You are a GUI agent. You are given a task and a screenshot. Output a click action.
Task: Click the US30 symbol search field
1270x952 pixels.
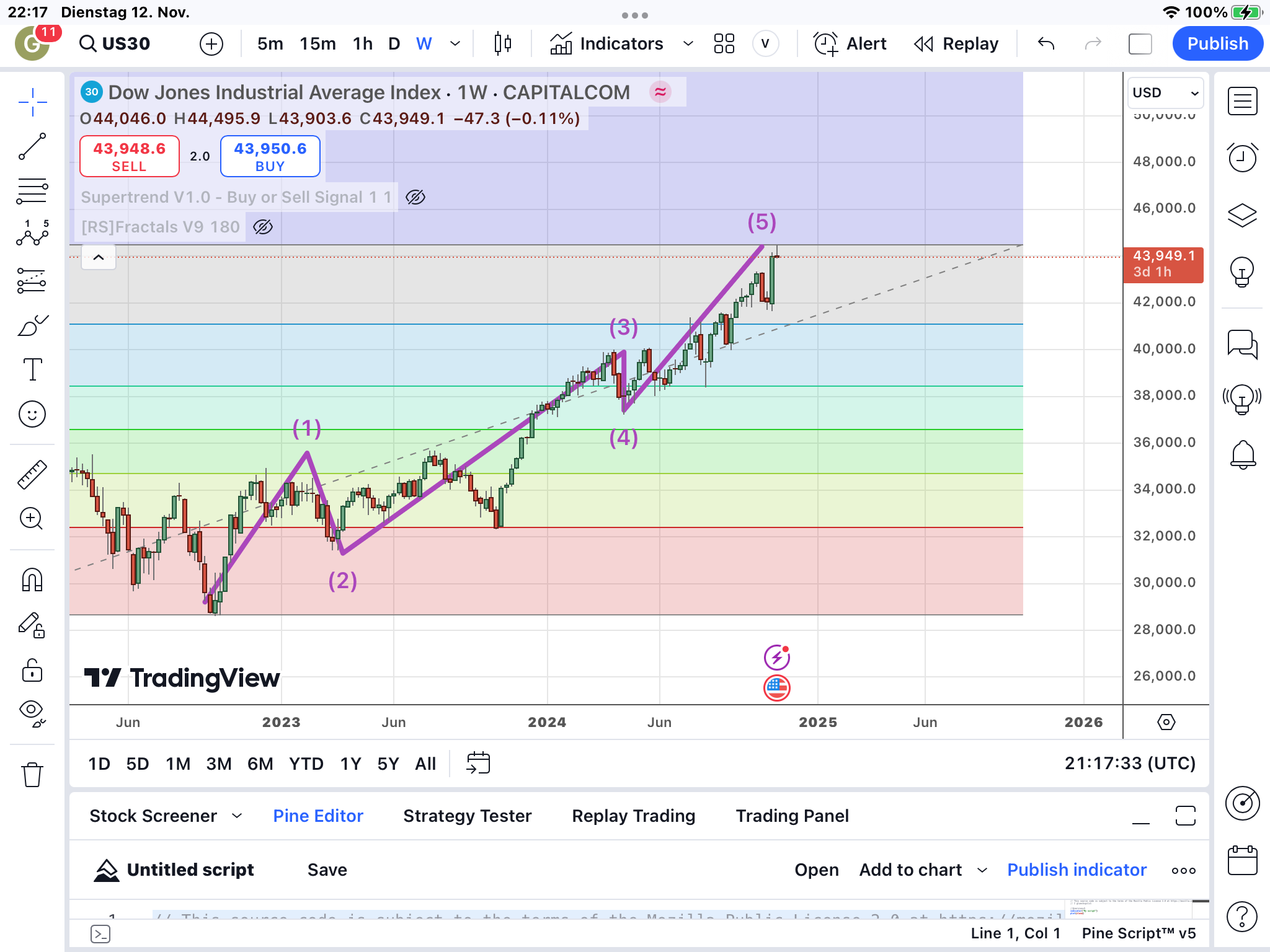click(125, 43)
